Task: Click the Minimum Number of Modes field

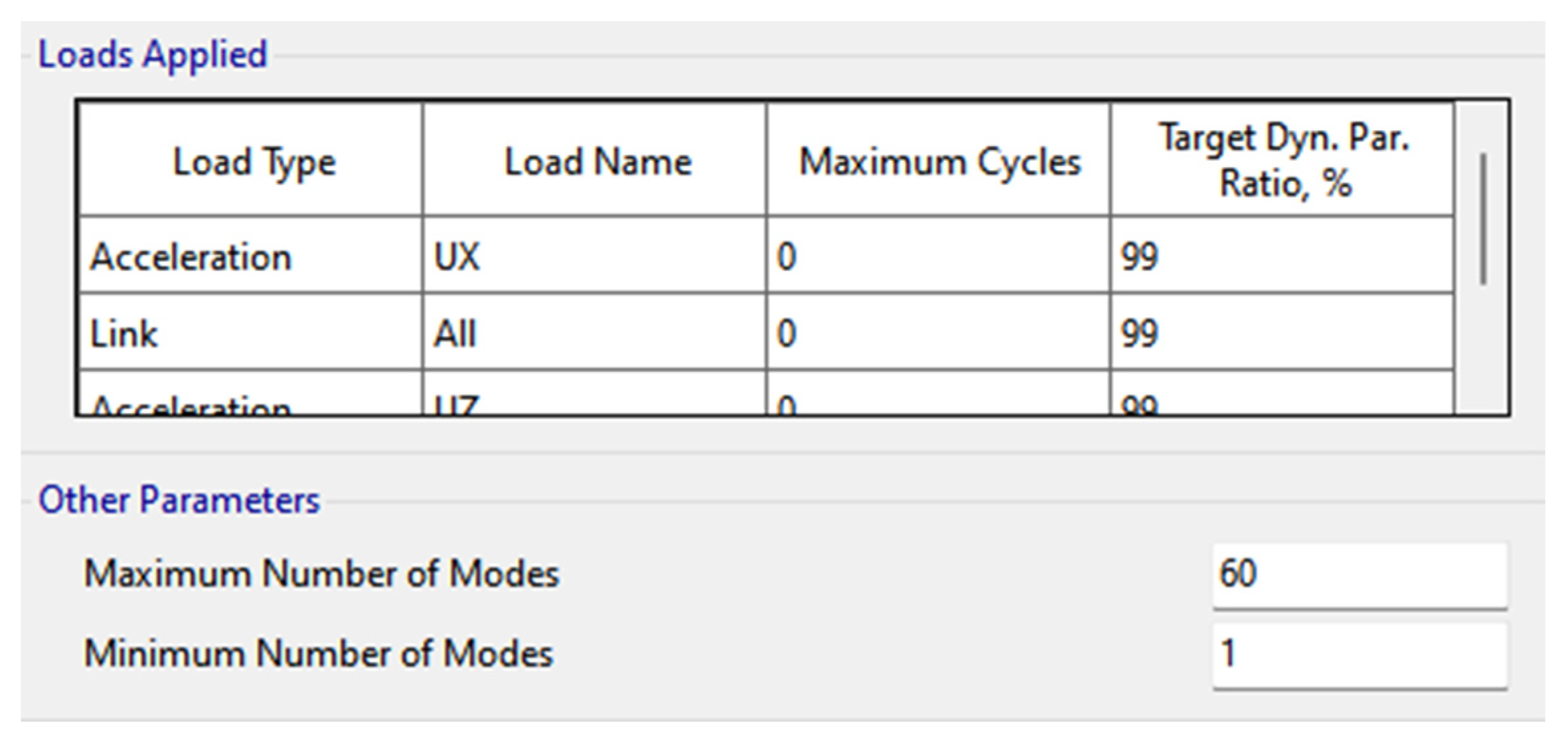Action: 1360,655
